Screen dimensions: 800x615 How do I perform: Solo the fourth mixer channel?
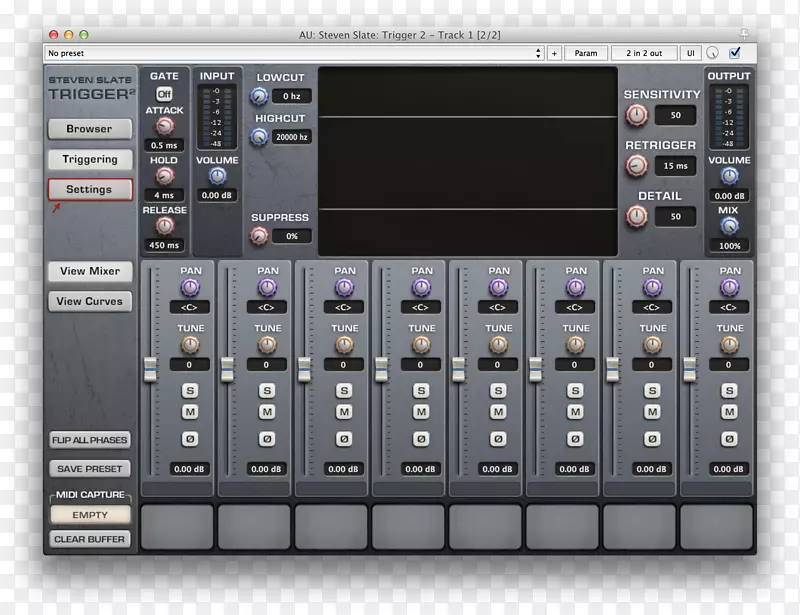tap(421, 391)
